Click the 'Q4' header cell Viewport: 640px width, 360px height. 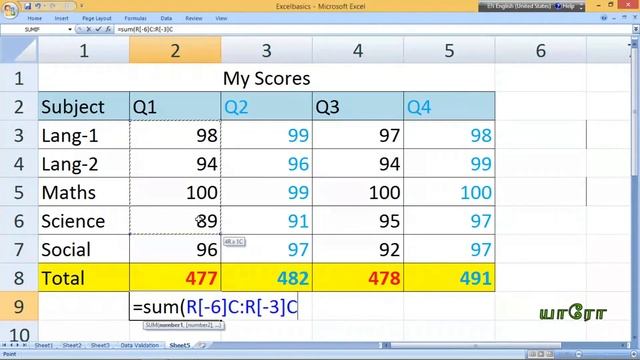[449, 107]
